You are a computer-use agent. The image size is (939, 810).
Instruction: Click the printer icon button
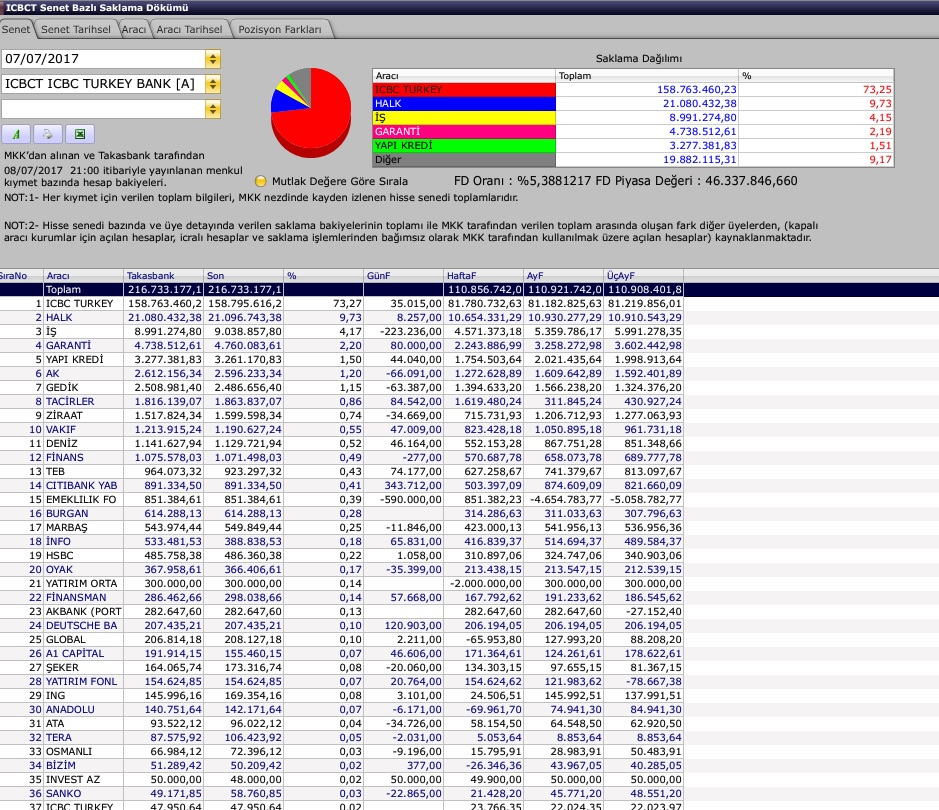(x=47, y=134)
